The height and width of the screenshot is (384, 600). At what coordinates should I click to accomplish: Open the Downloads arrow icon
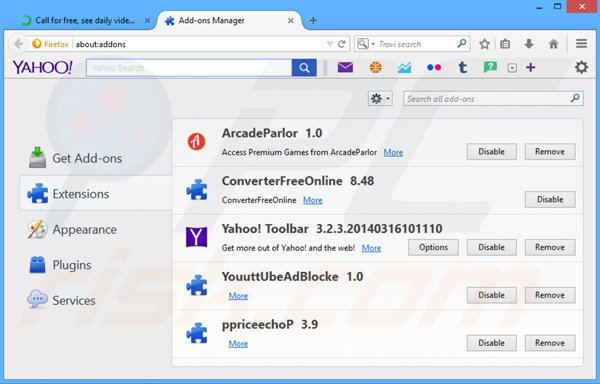[529, 44]
